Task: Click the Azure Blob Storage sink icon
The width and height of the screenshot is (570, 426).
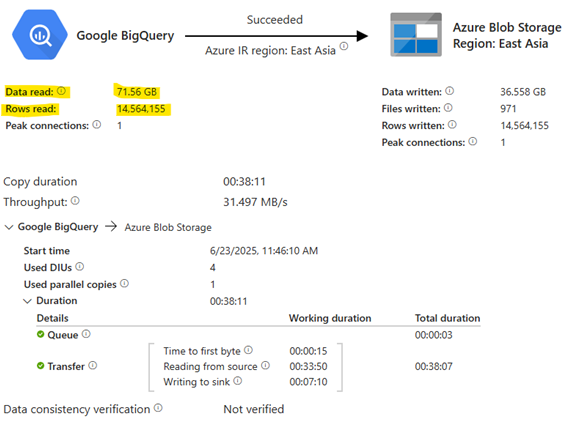Action: point(416,35)
